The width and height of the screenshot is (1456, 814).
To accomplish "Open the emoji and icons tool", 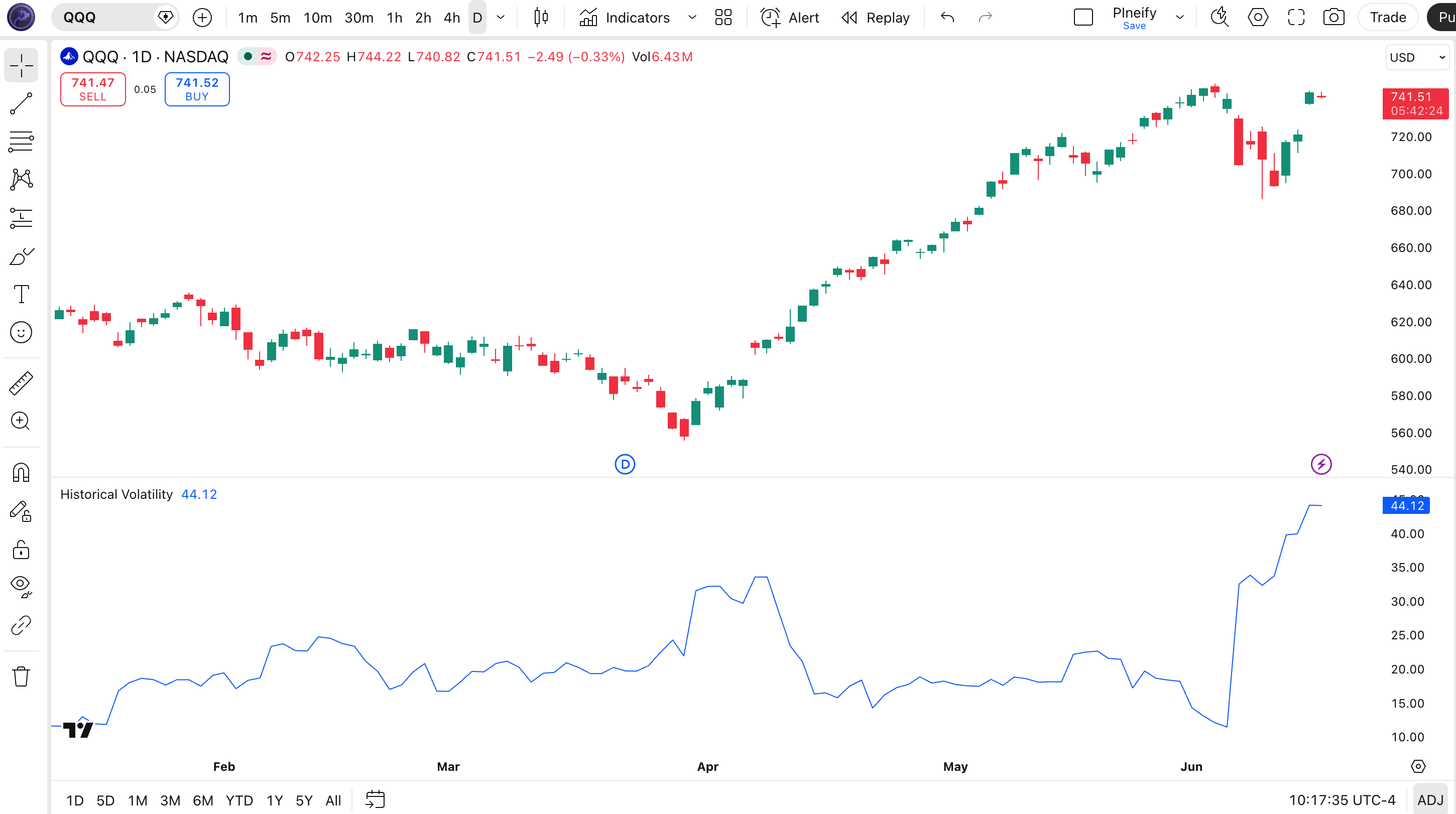I will point(21,332).
